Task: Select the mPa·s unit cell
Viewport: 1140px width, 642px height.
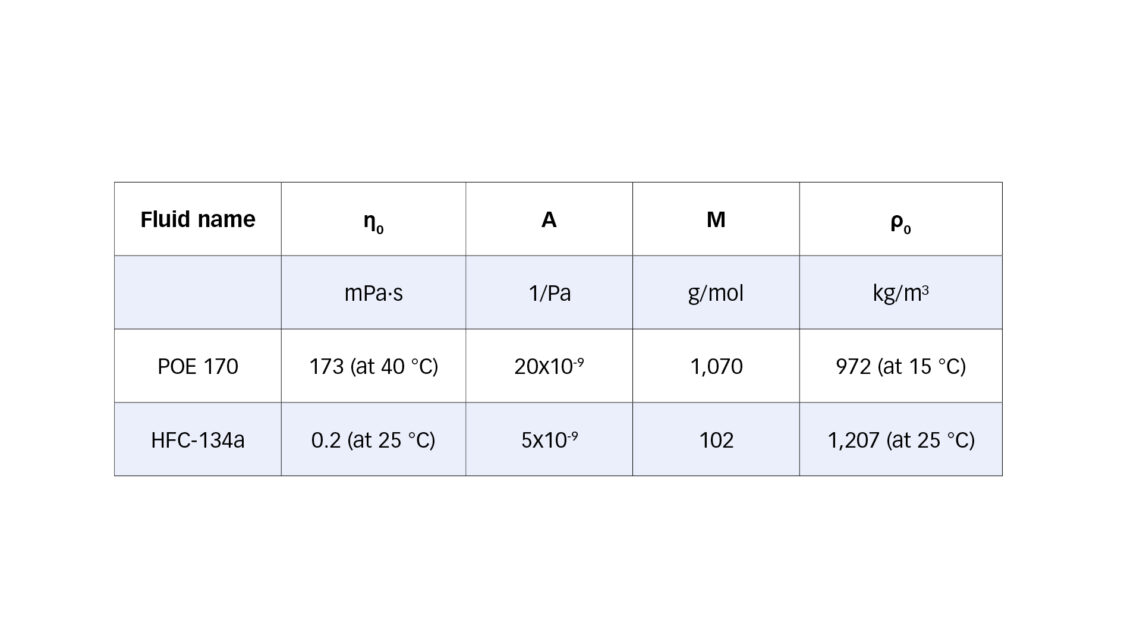Action: pos(373,293)
